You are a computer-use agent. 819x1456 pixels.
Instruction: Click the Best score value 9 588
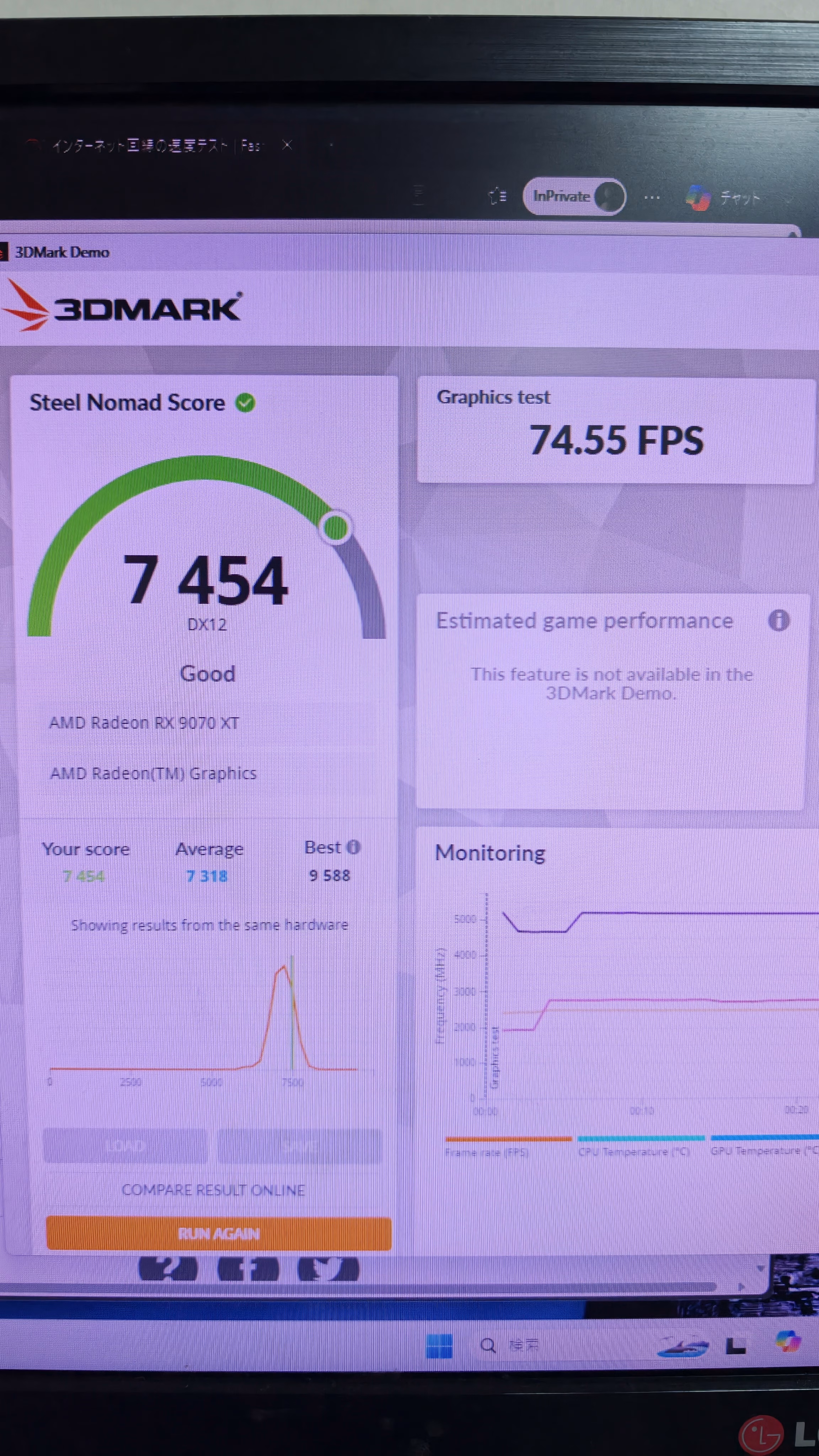click(x=330, y=876)
